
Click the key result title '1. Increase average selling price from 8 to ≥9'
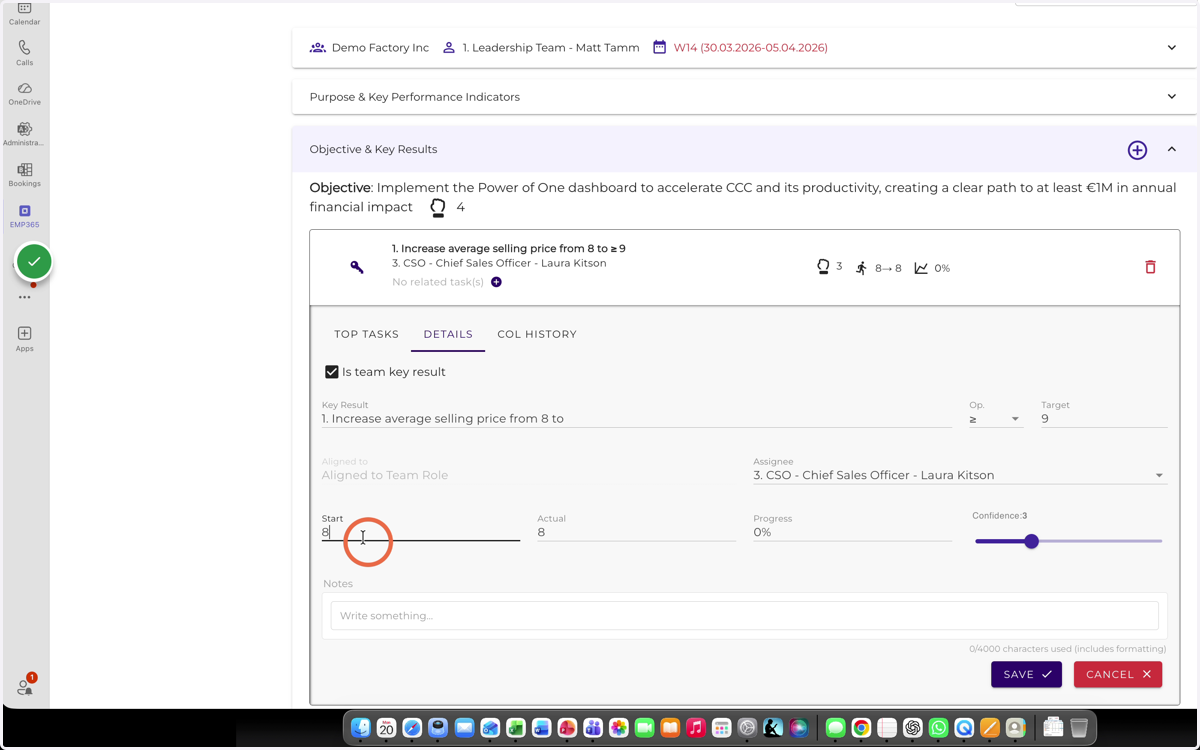coord(509,249)
